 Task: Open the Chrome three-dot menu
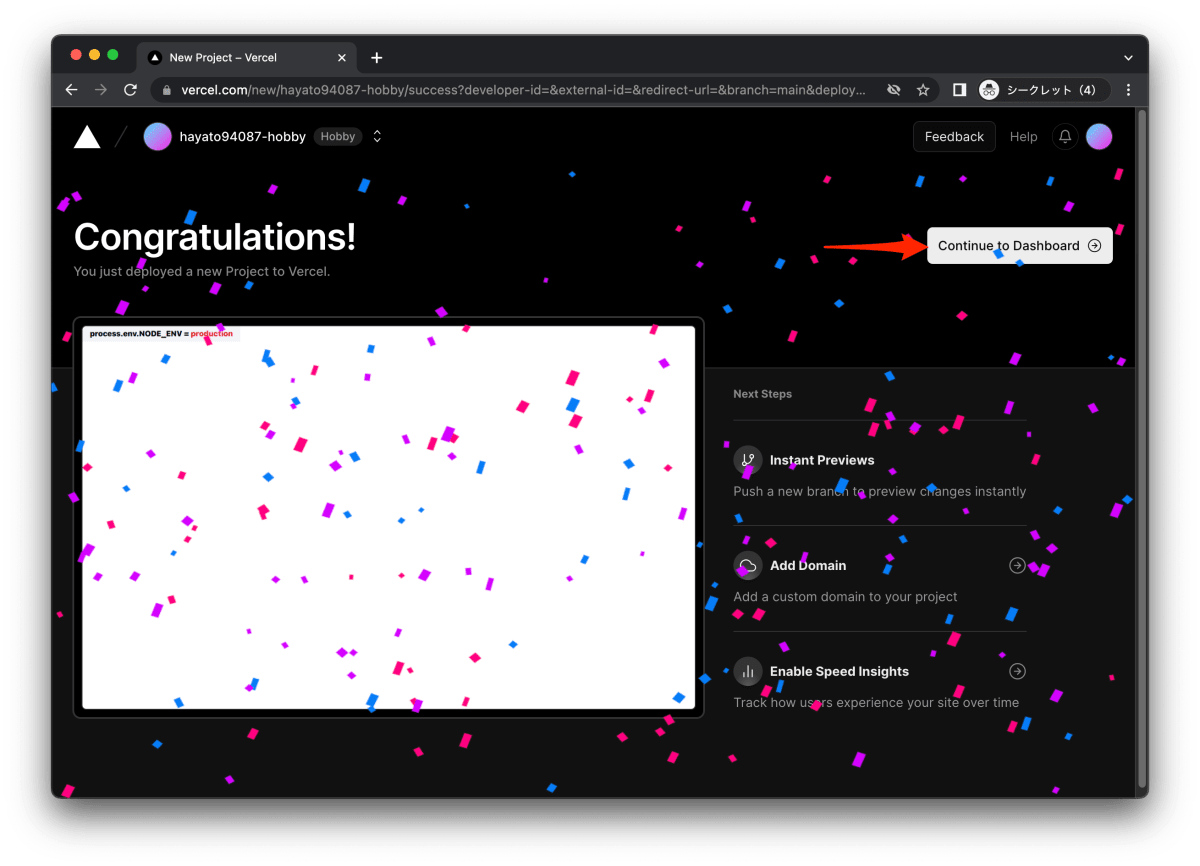tap(1129, 90)
